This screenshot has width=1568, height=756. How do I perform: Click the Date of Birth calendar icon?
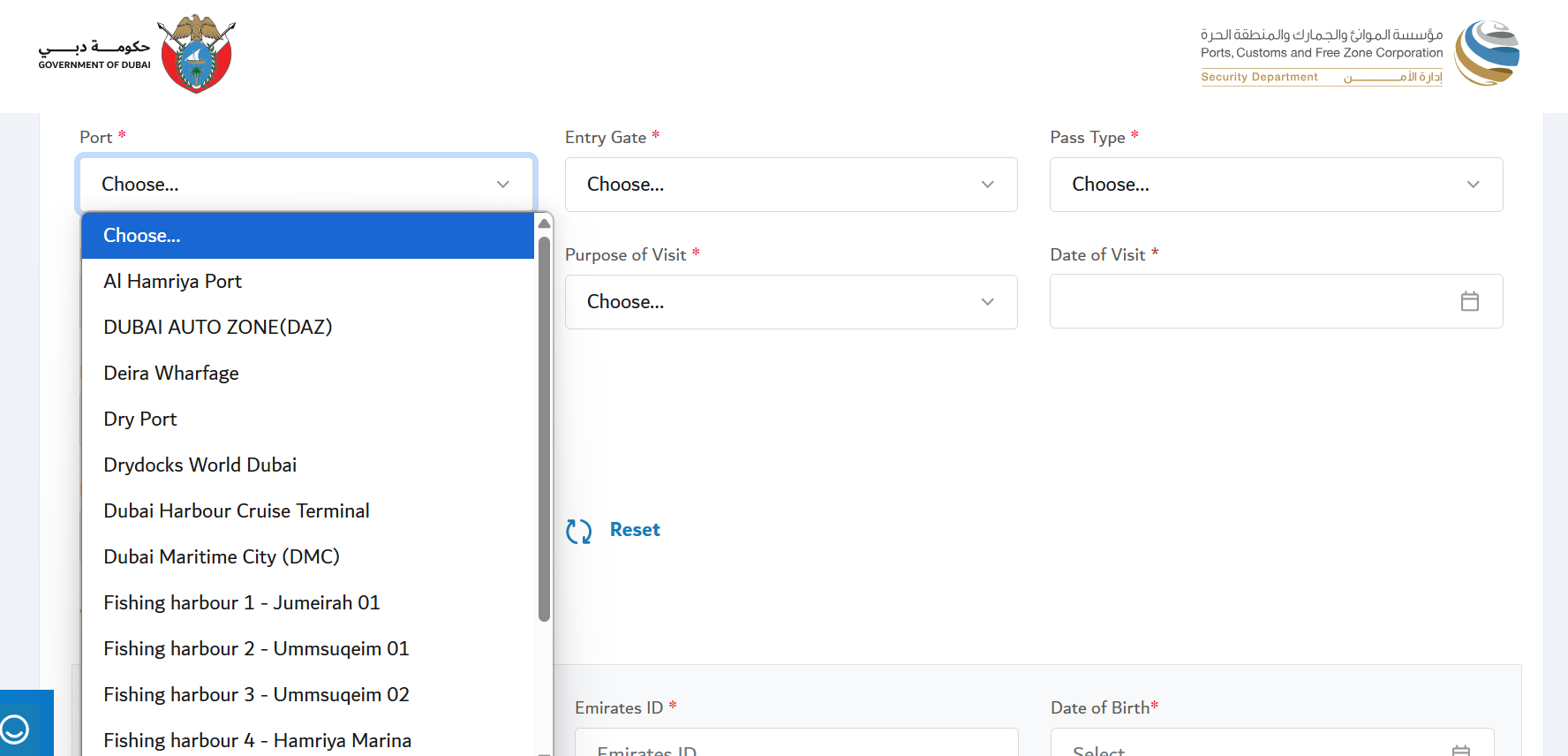click(x=1460, y=750)
